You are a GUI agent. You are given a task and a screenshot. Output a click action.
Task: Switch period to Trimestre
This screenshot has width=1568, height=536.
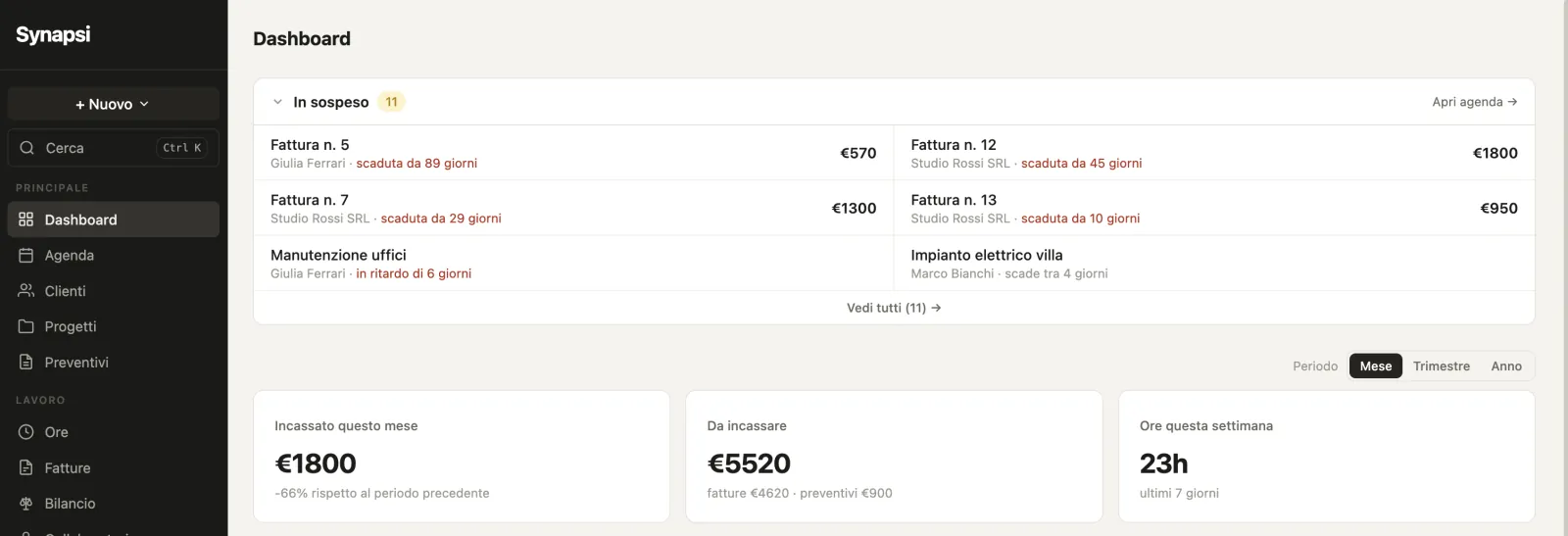1442,365
